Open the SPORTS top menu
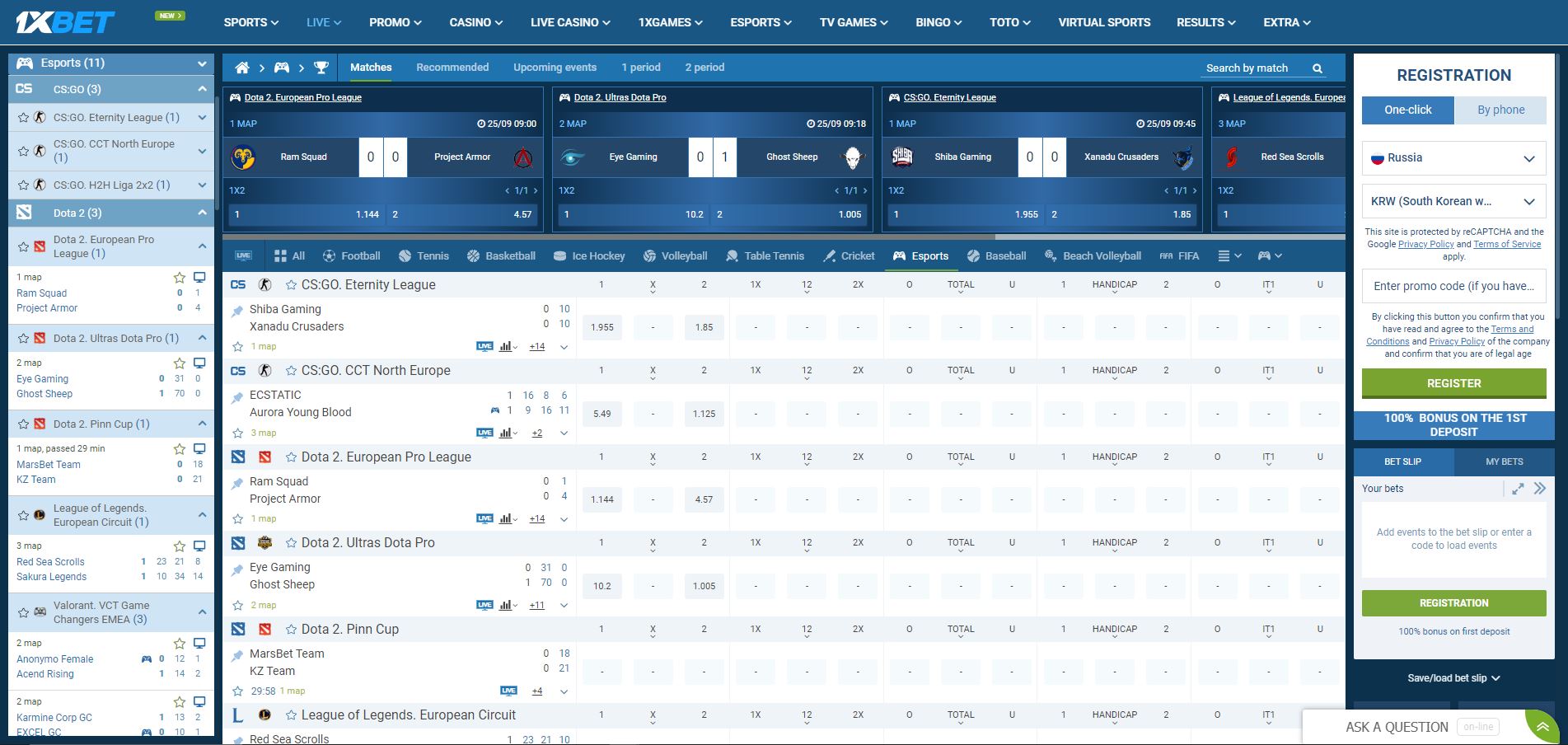The width and height of the screenshot is (1568, 745). coord(250,22)
